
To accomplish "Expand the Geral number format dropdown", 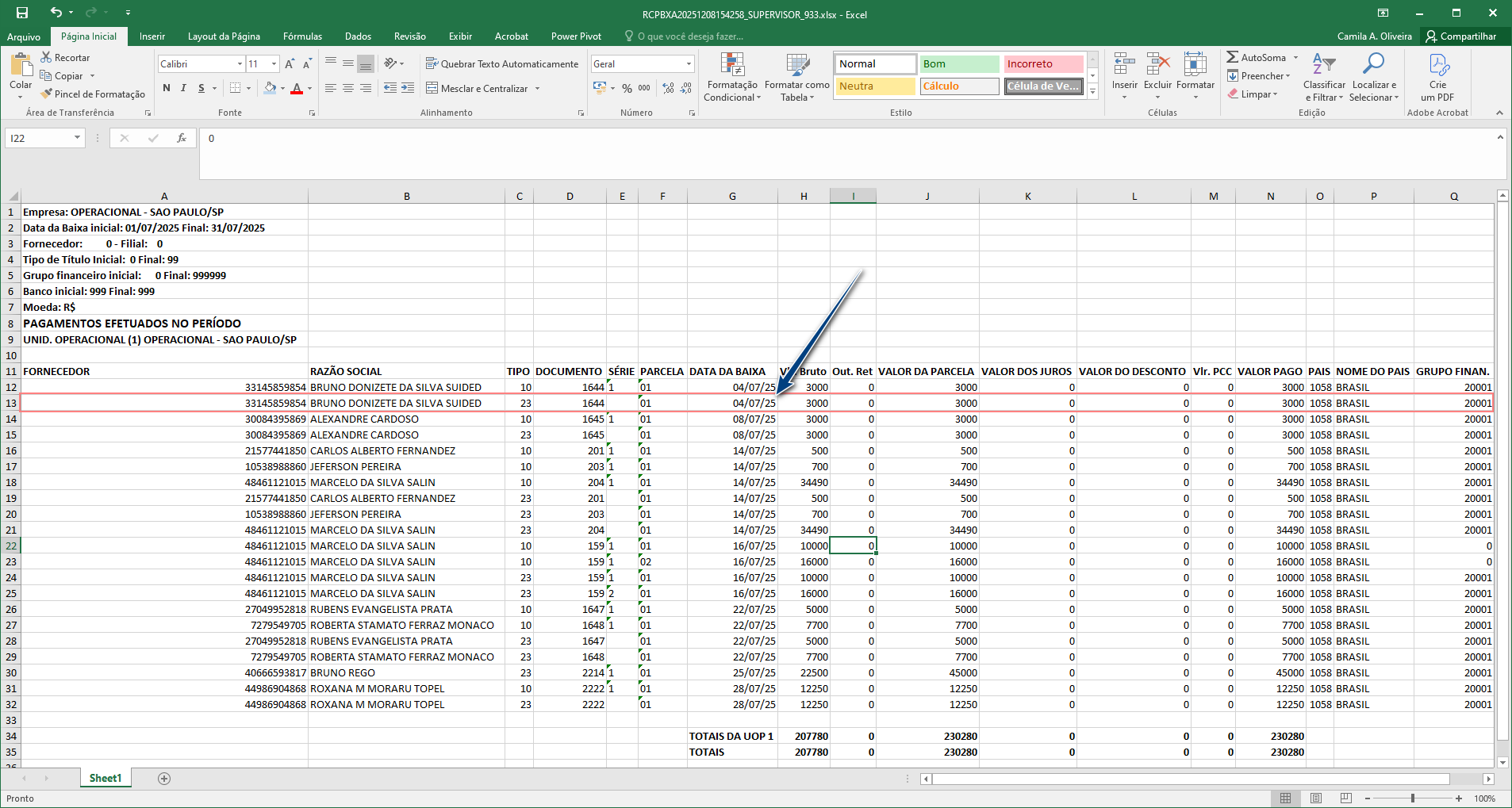I will 689,64.
